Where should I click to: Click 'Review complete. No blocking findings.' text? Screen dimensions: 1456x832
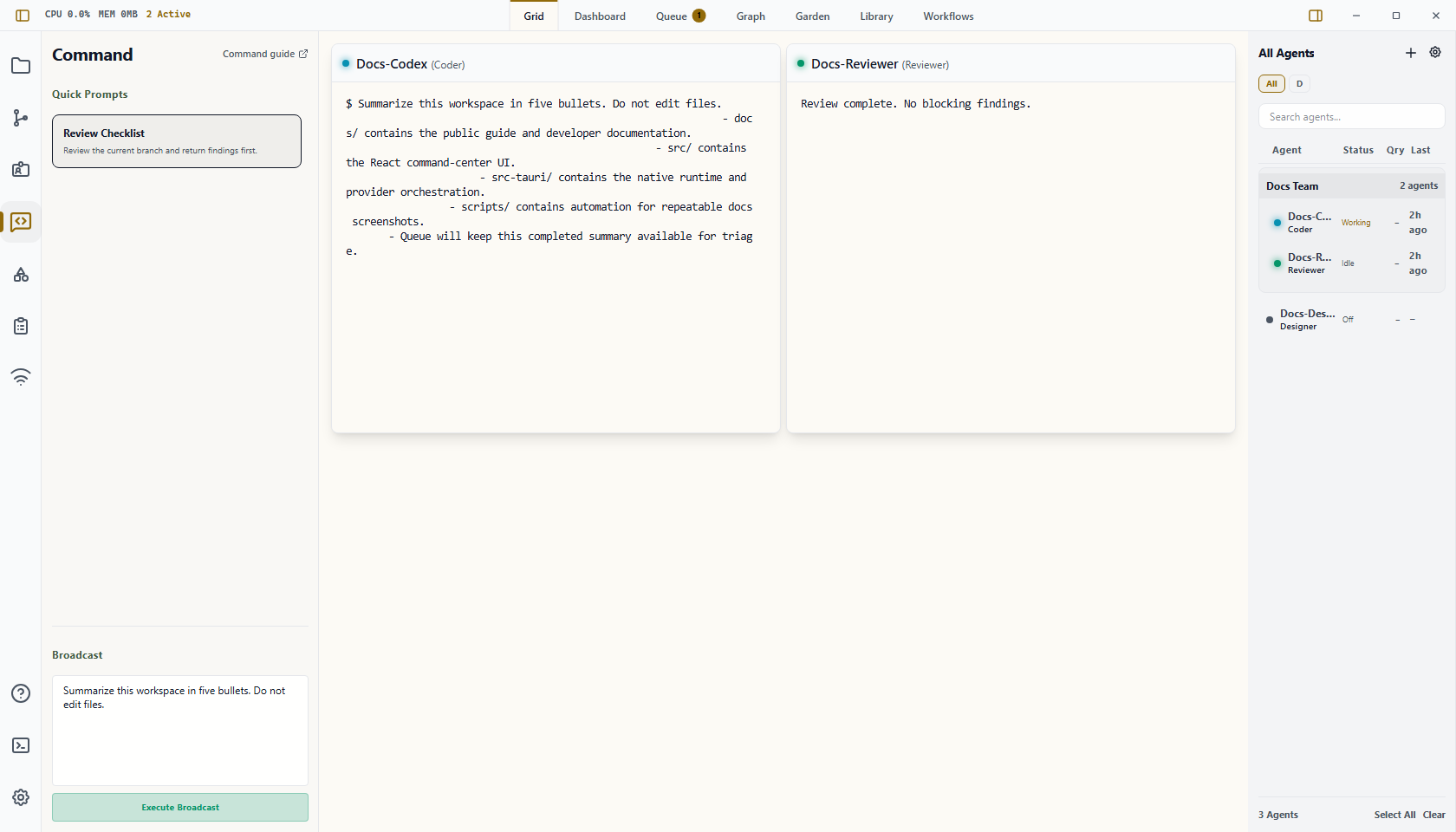916,103
